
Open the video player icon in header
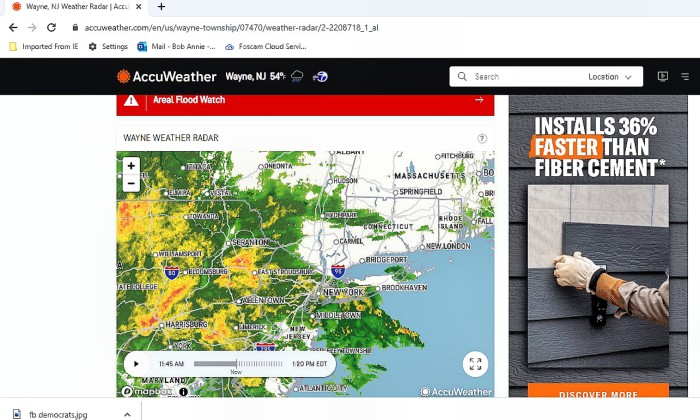[x=663, y=76]
